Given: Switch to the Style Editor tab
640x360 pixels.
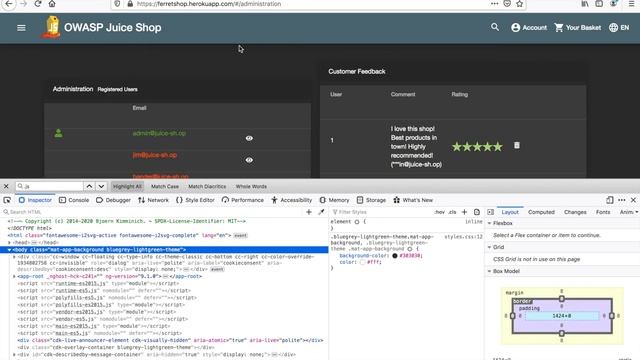Looking at the screenshot, I should click(195, 200).
